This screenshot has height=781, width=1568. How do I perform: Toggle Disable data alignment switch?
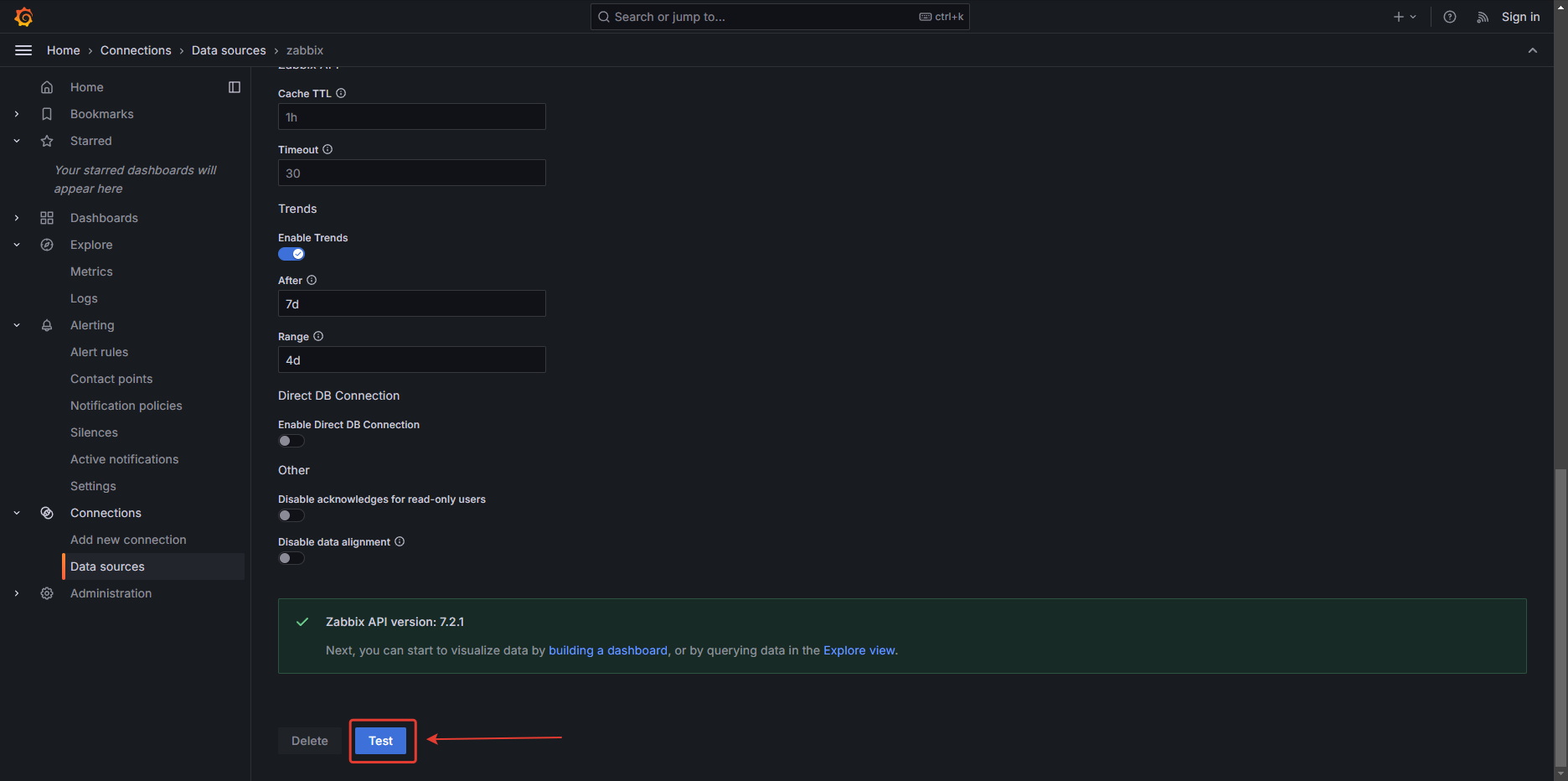[x=291, y=558]
